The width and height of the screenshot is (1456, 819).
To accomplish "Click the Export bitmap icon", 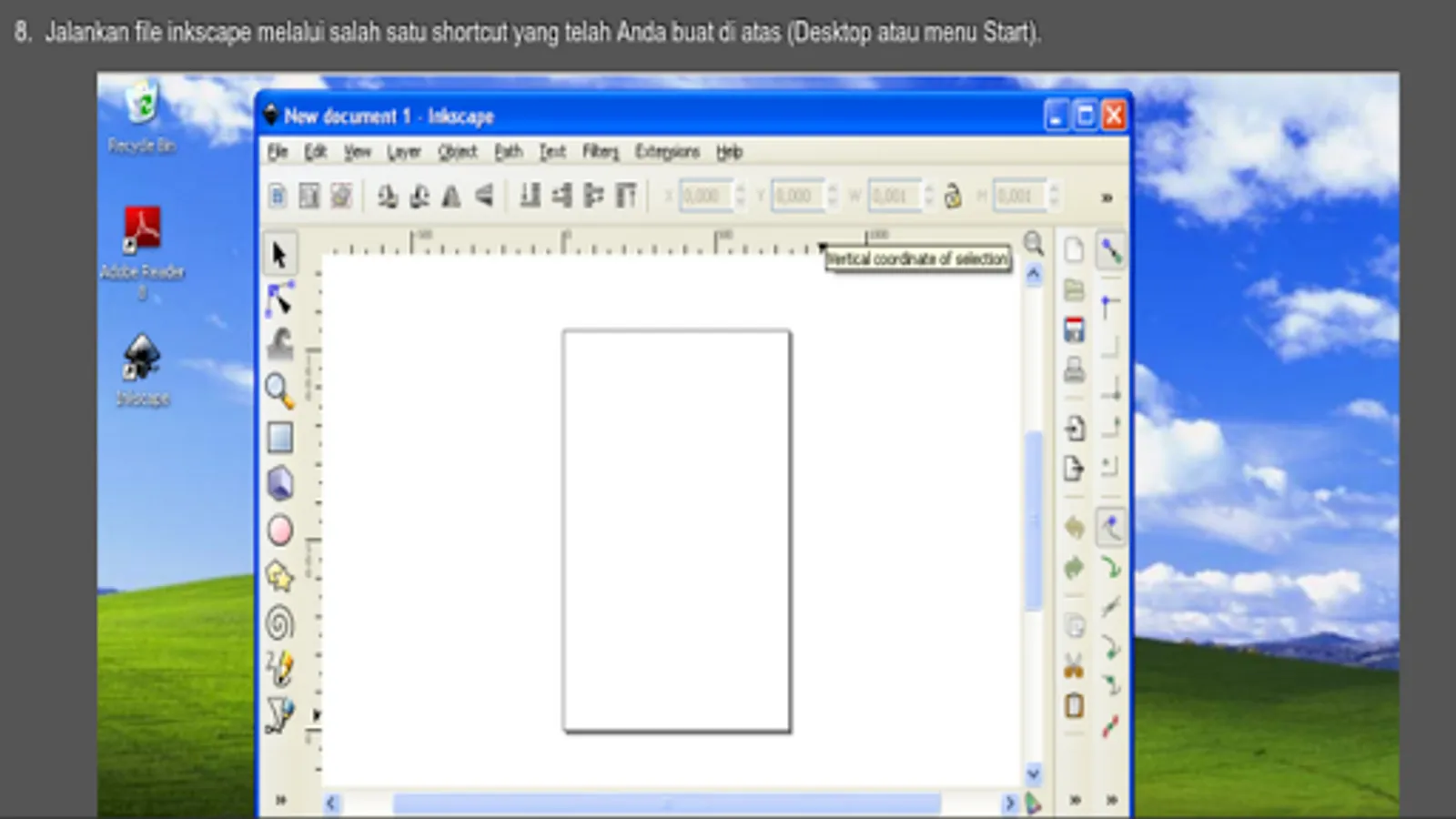I will pyautogui.click(x=1074, y=469).
